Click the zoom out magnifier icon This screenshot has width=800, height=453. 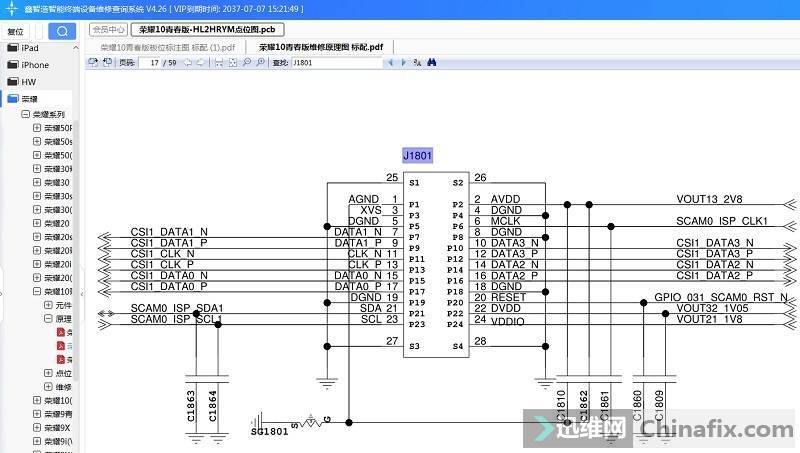247,62
